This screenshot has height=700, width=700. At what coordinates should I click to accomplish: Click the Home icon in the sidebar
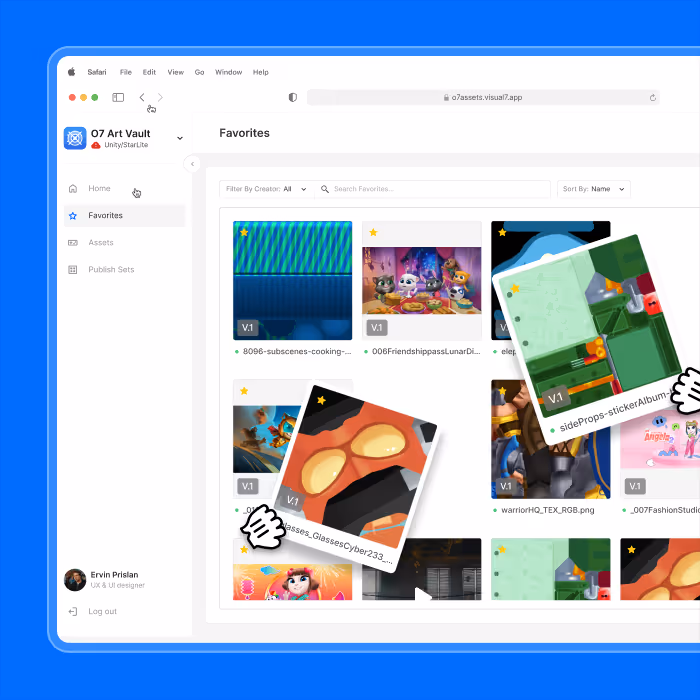pyautogui.click(x=73, y=188)
